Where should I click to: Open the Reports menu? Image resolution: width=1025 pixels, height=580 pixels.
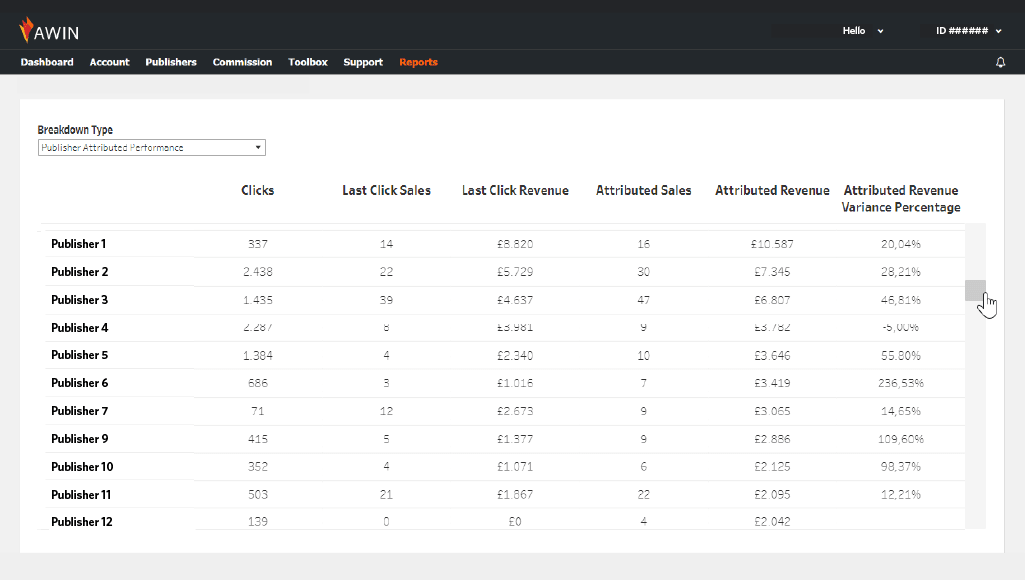tap(418, 62)
